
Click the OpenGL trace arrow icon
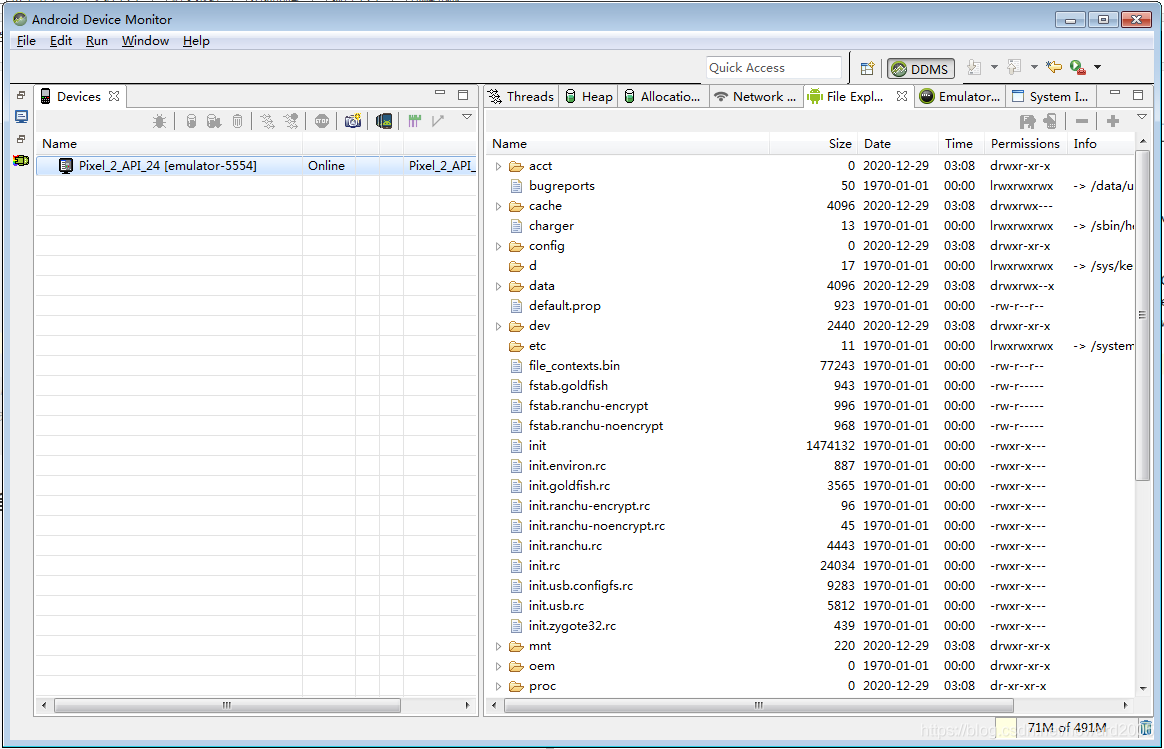pyautogui.click(x=438, y=121)
